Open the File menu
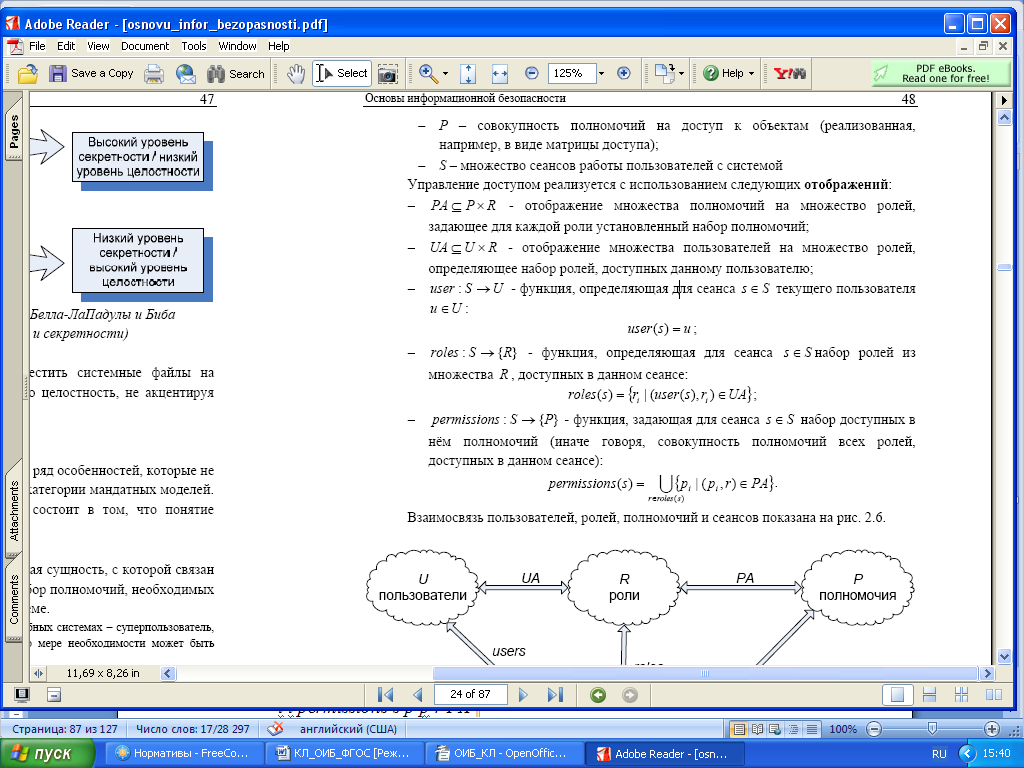Viewport: 1024px width, 768px height. coord(37,46)
